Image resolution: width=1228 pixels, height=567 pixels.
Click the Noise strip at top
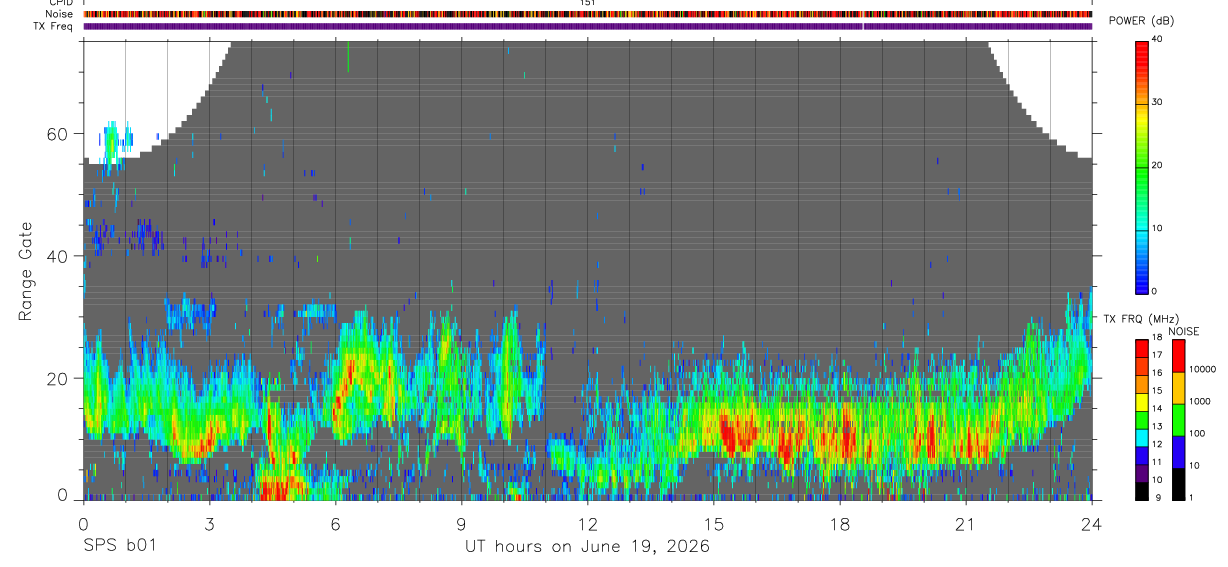pyautogui.click(x=587, y=14)
